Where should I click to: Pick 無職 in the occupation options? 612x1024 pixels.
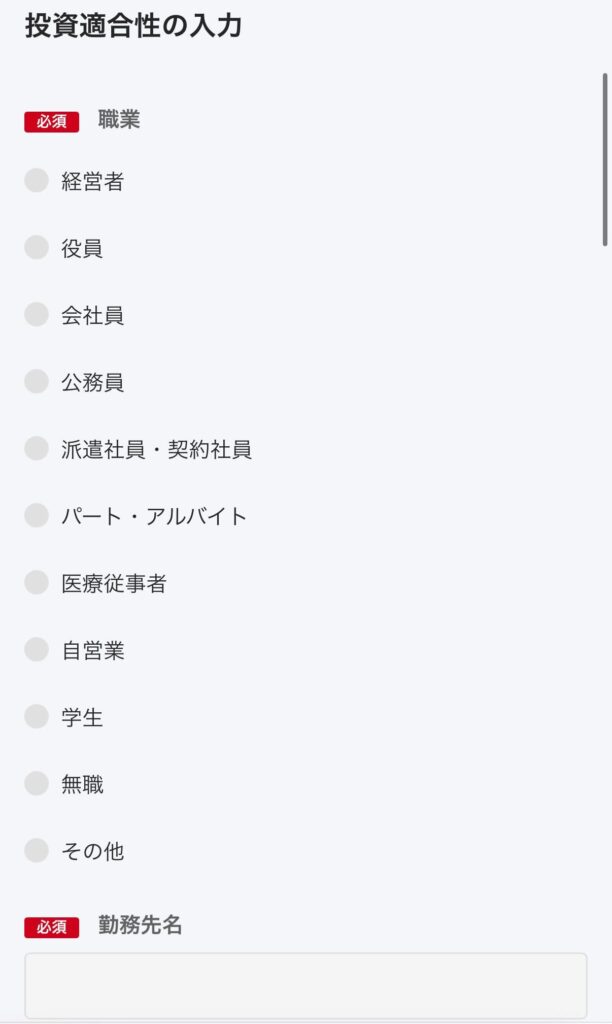pos(37,784)
